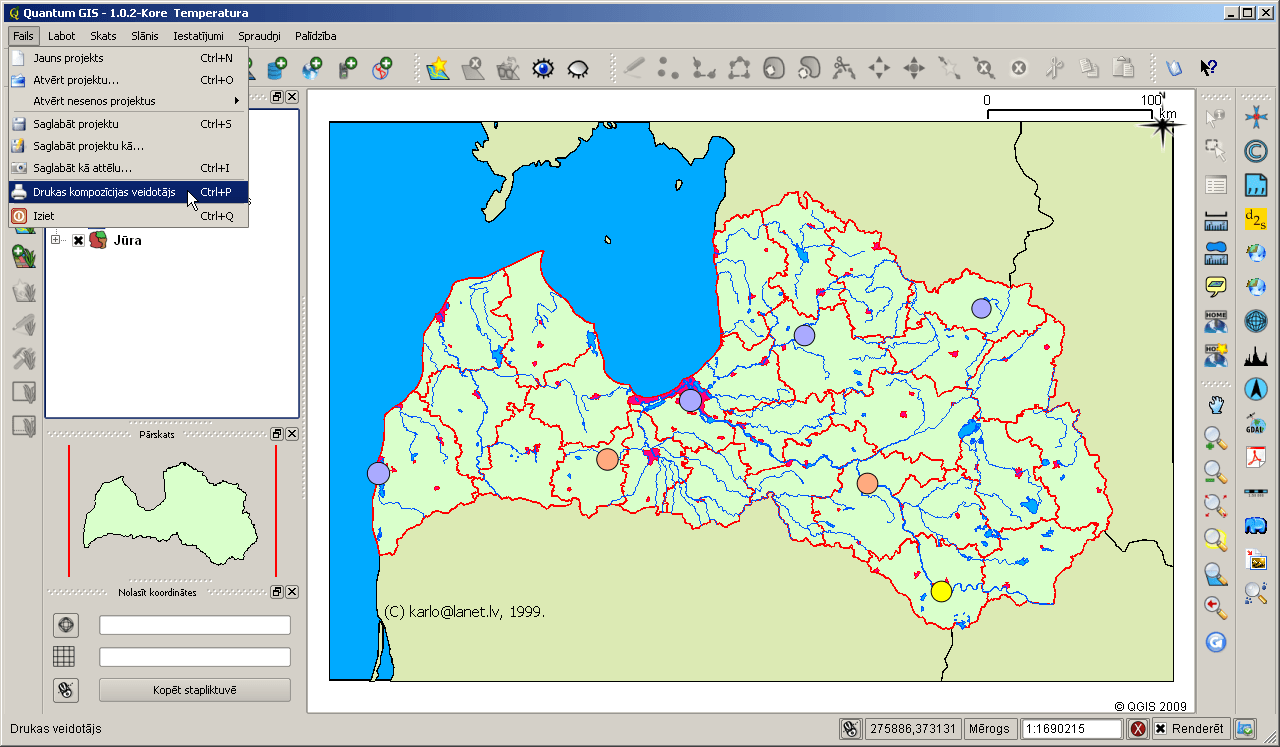
Task: Click the coordinate capture crosshair button
Action: pyautogui.click(x=66, y=626)
